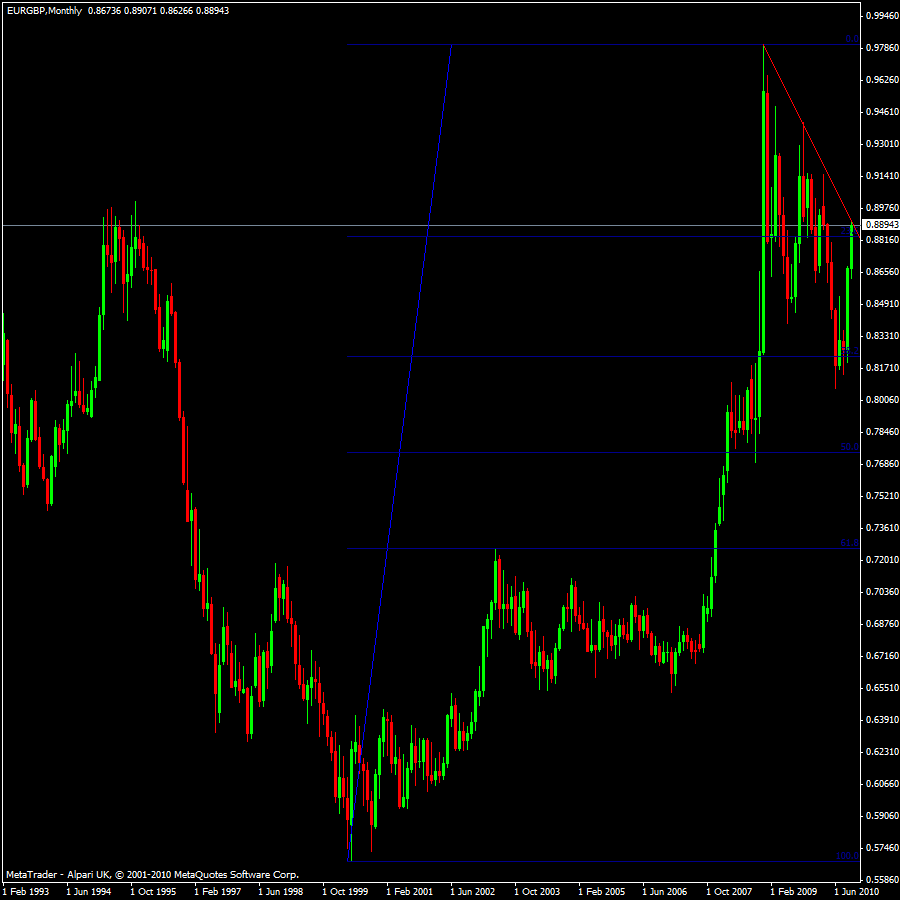Click the 0.60660 price axis label
This screenshot has width=900, height=900.
click(x=882, y=783)
